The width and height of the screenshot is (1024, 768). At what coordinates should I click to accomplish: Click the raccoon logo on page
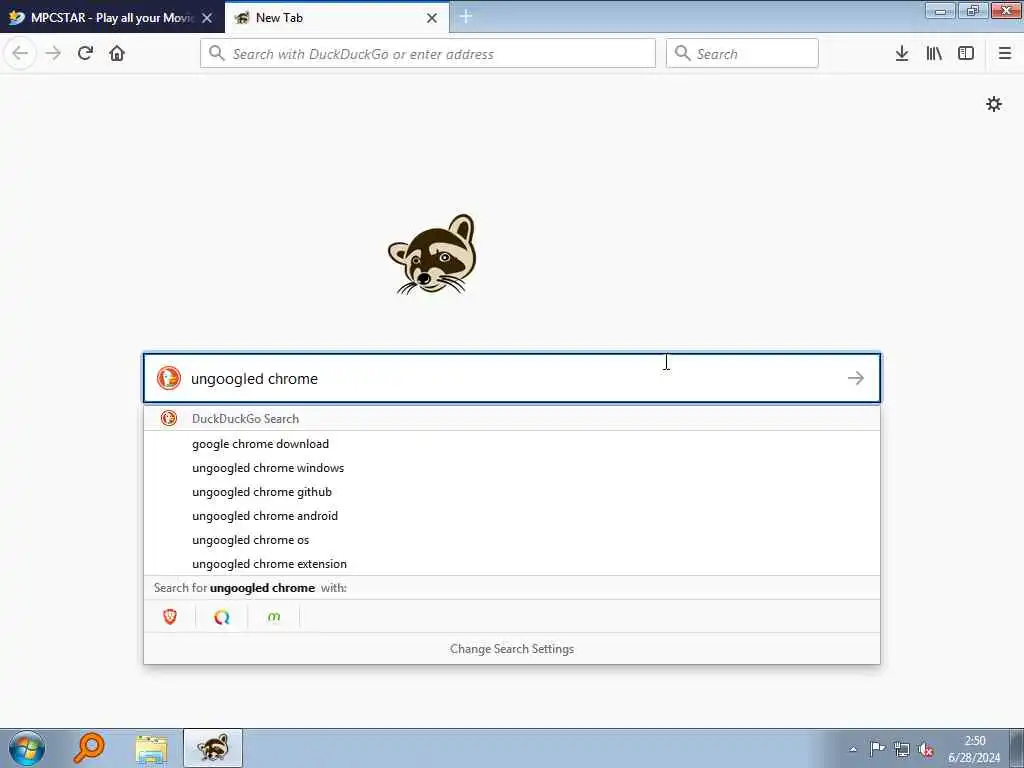432,254
